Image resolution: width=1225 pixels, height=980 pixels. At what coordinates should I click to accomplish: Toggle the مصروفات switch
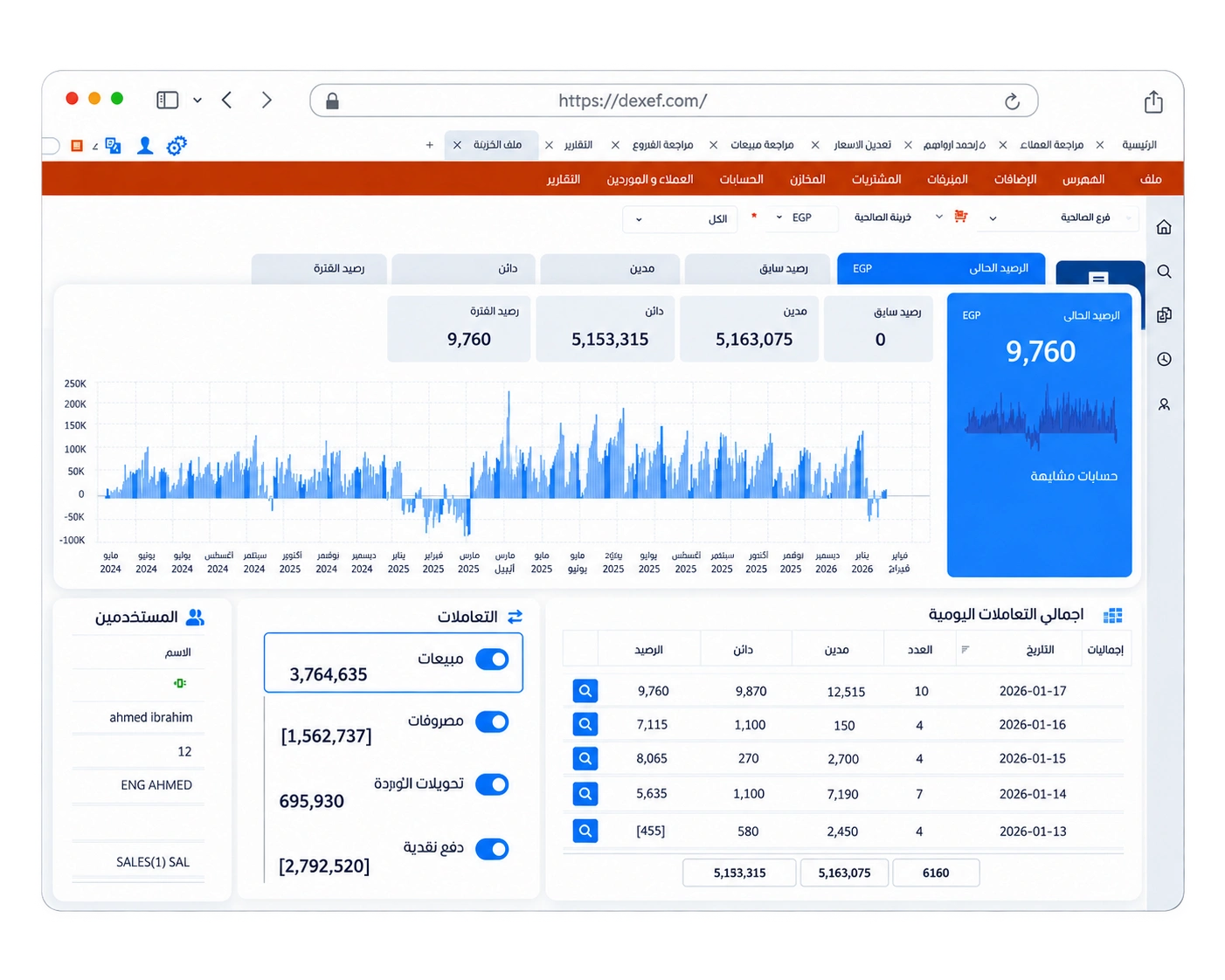(492, 721)
